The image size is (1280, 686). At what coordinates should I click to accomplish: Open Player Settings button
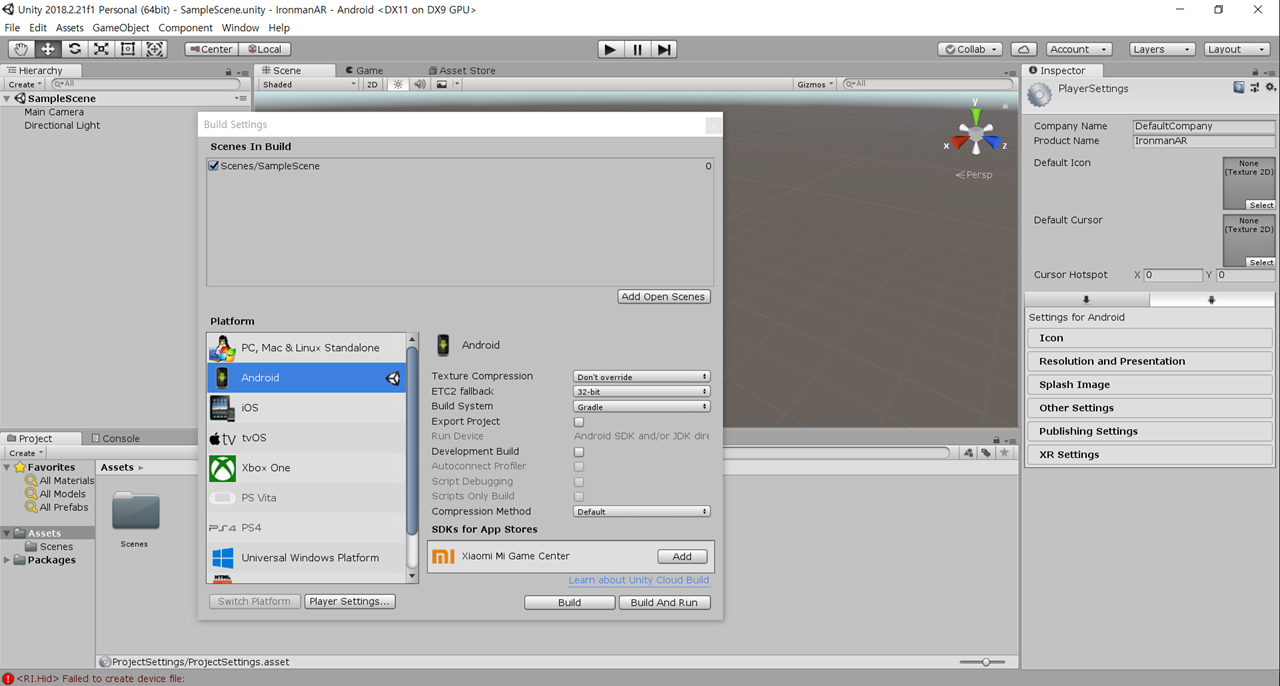350,602
